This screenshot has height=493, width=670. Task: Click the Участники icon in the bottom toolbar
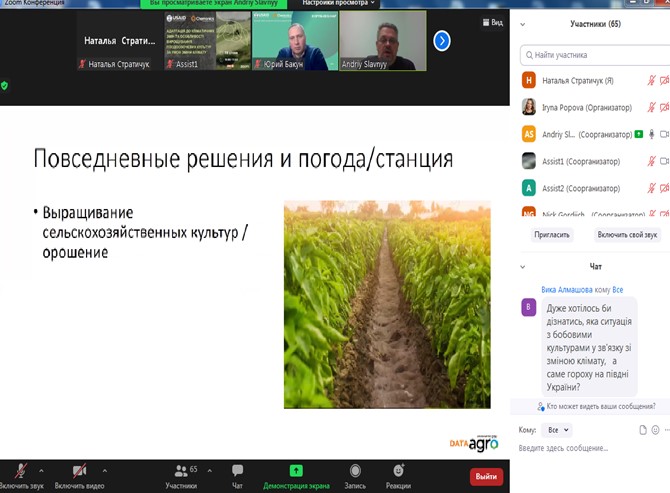tap(181, 470)
